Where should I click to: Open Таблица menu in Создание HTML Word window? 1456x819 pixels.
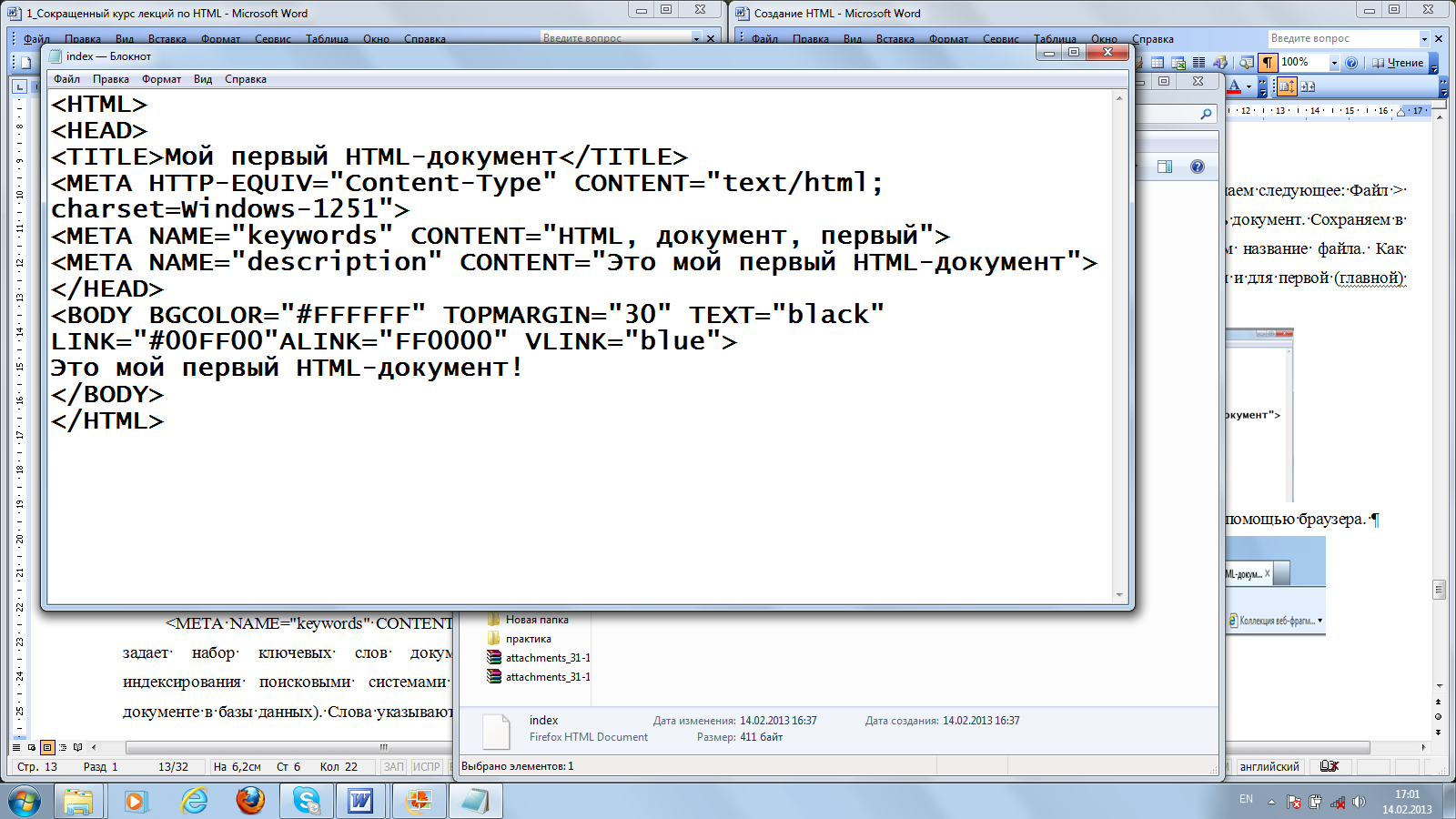click(x=1055, y=39)
